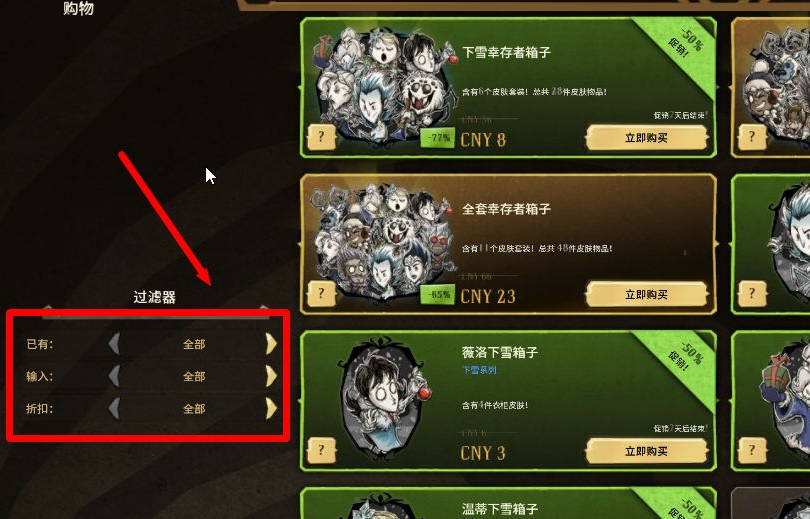This screenshot has width=810, height=519.
Task: Click the ? icon on the top-right partial card
Action: point(752,137)
